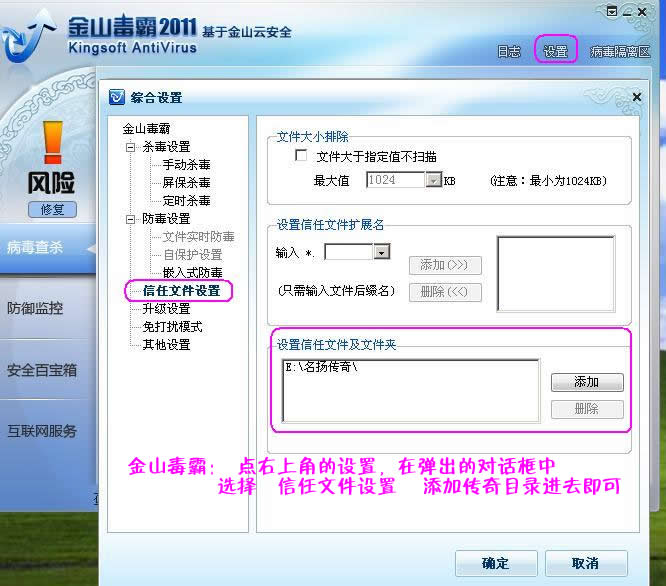This screenshot has height=586, width=666.
Task: Open the main window dropdown menu icon
Action: click(x=614, y=12)
